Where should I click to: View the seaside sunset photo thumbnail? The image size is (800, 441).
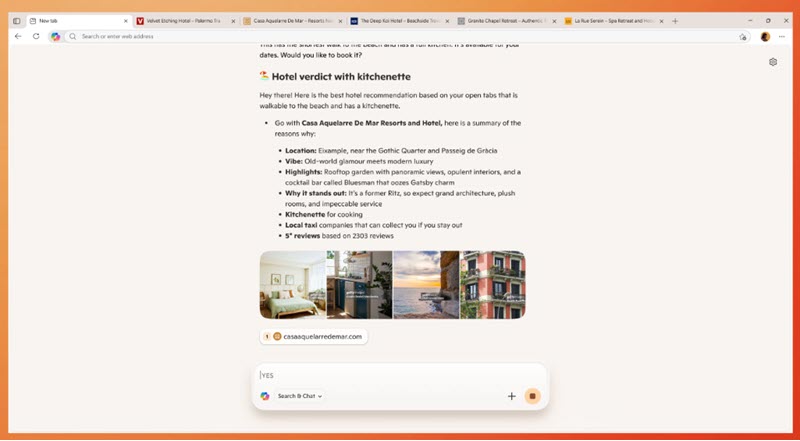coord(427,285)
